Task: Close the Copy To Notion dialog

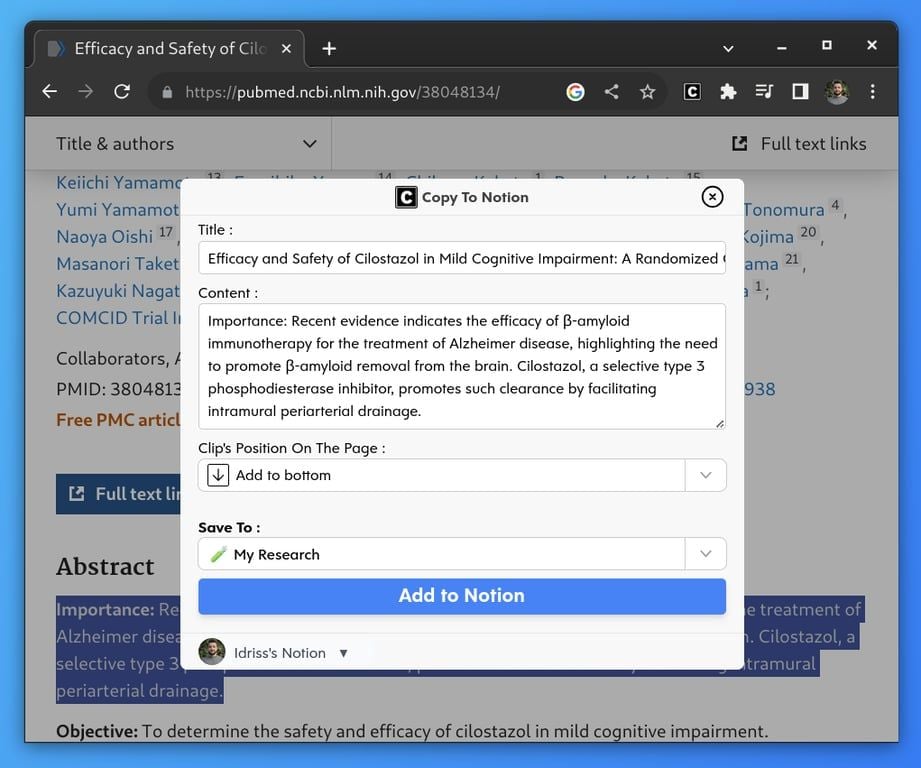Action: click(x=712, y=197)
